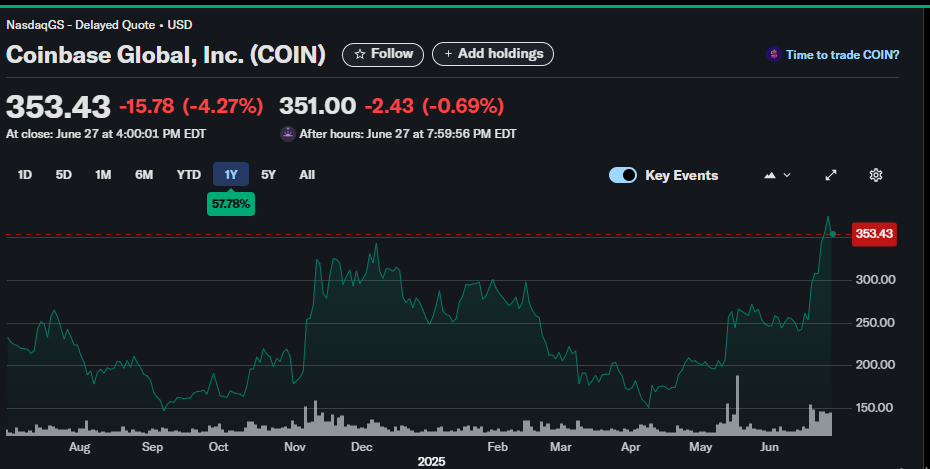The width and height of the screenshot is (930, 469).
Task: Click the after-hours price 351.00
Action: (x=317, y=106)
